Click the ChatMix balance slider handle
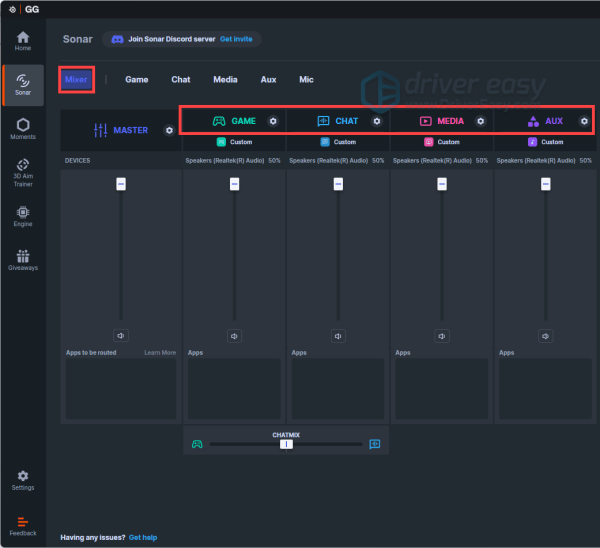The image size is (600, 548). point(286,444)
